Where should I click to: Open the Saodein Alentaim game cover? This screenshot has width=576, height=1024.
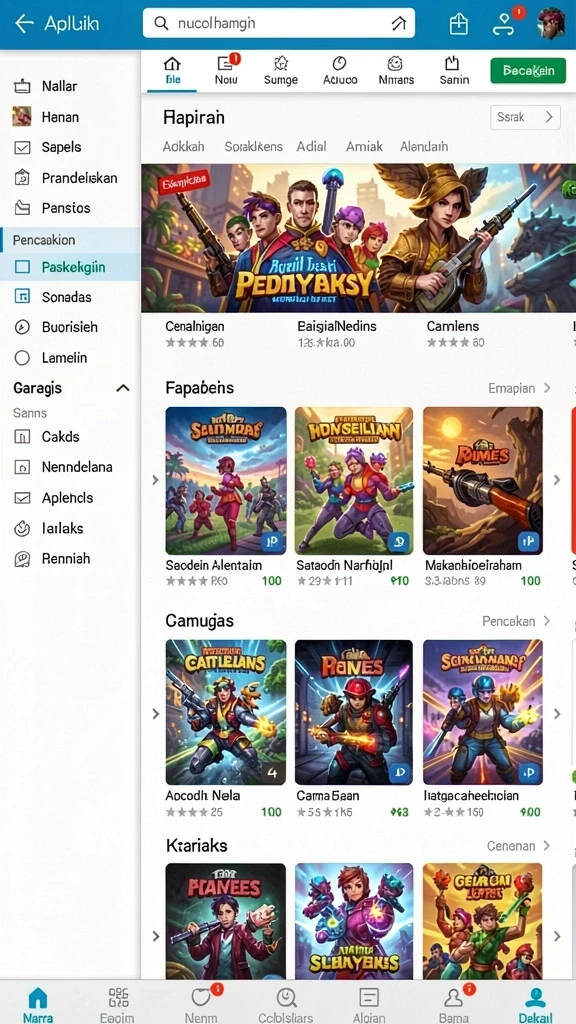[x=226, y=481]
